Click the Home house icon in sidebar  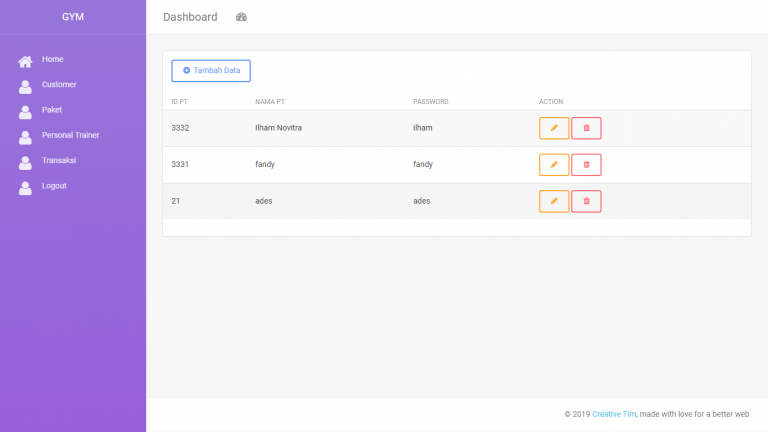[26, 61]
